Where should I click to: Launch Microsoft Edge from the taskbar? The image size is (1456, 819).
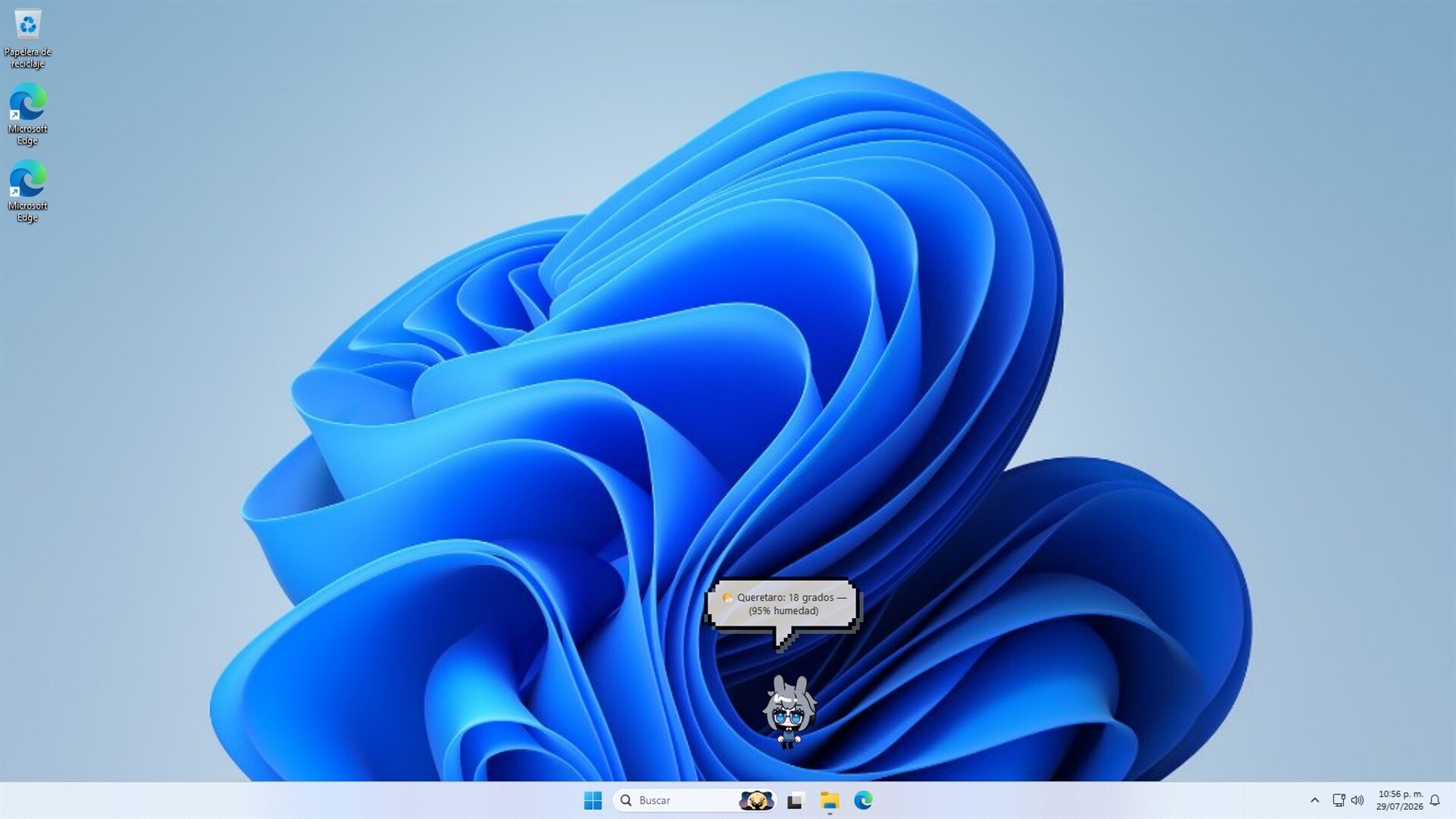[863, 800]
